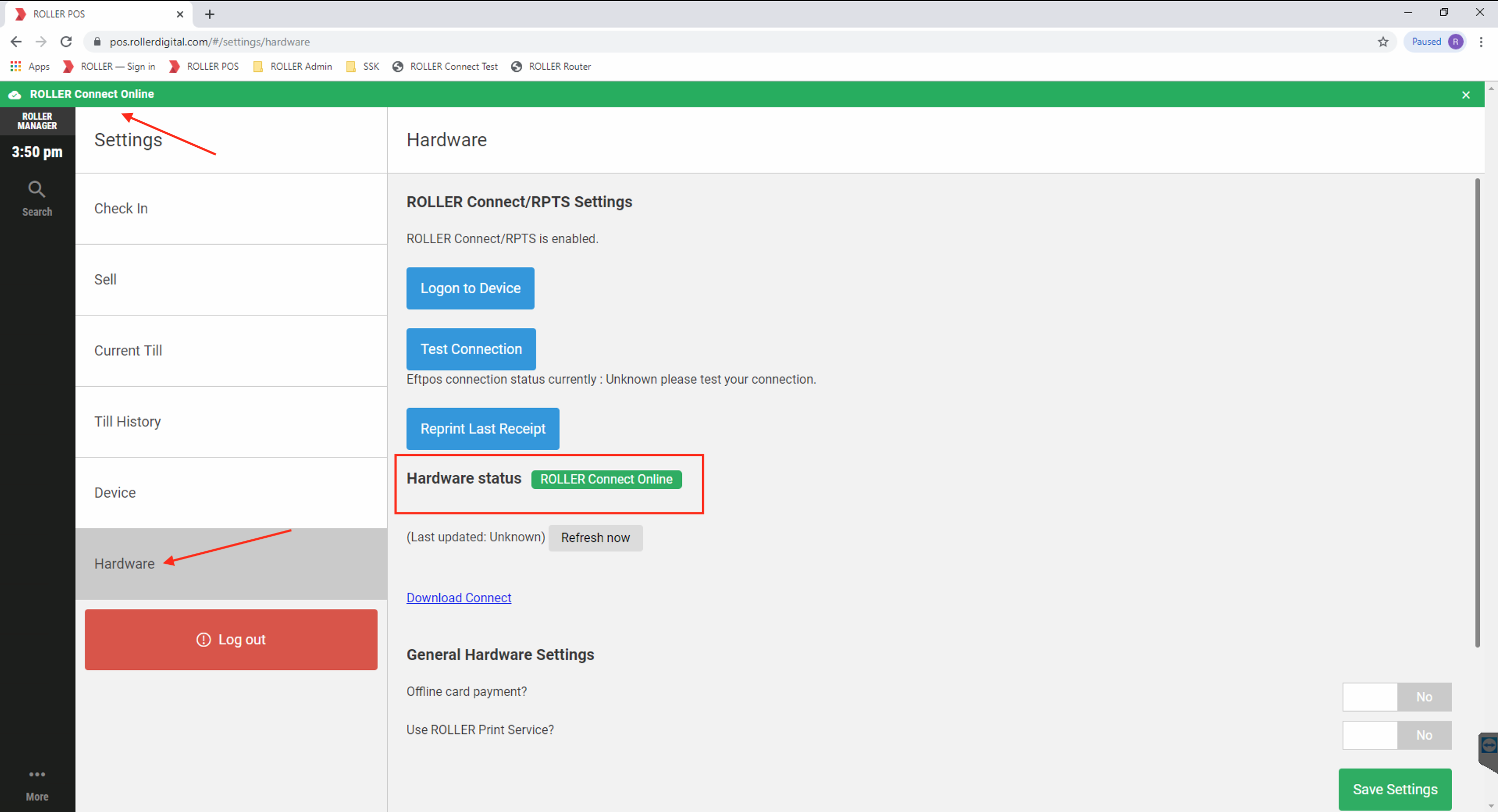Select Hardware settings item

[231, 564]
